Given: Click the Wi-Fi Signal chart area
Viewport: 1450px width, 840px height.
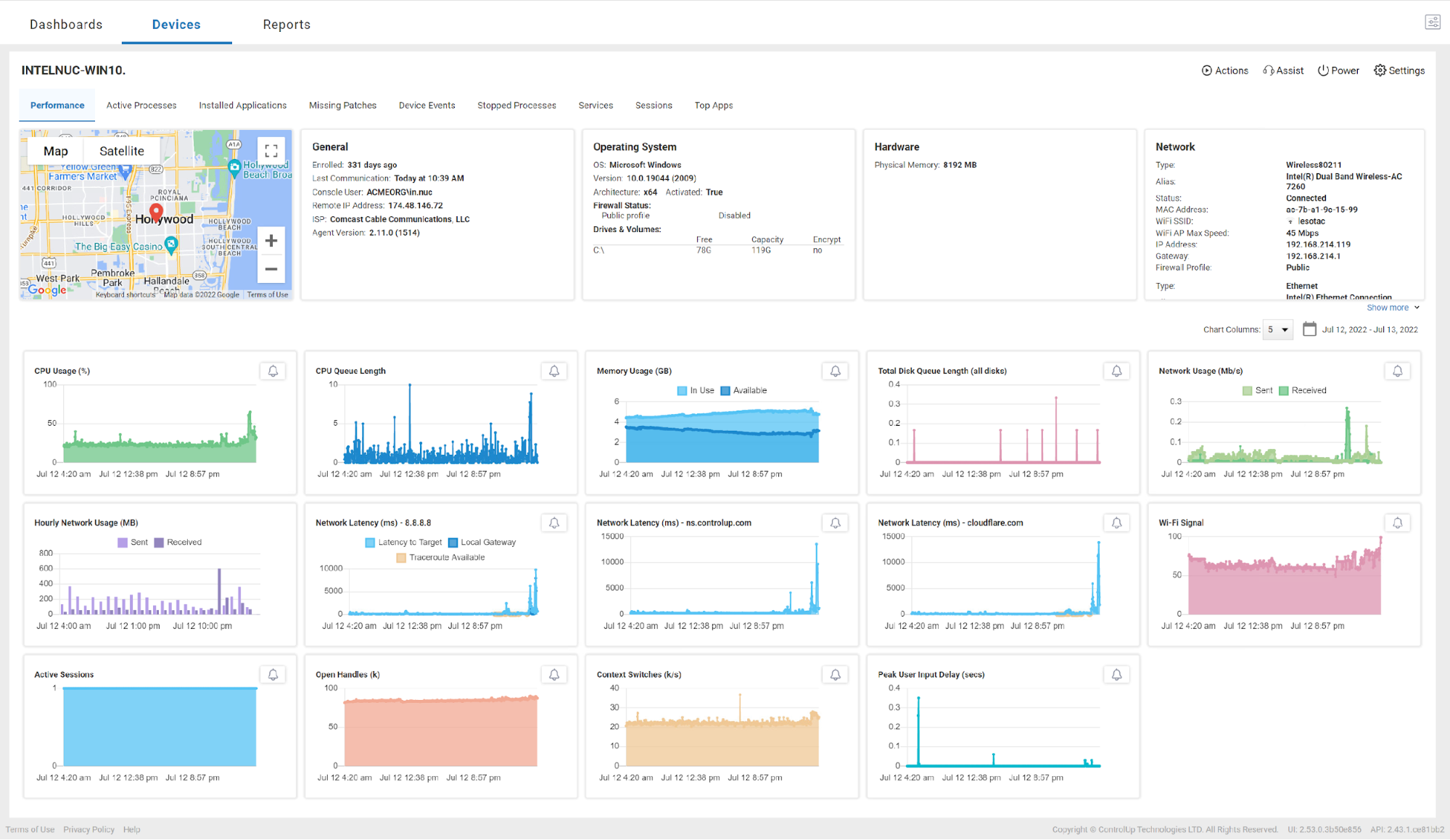Looking at the screenshot, I should coord(1285,577).
